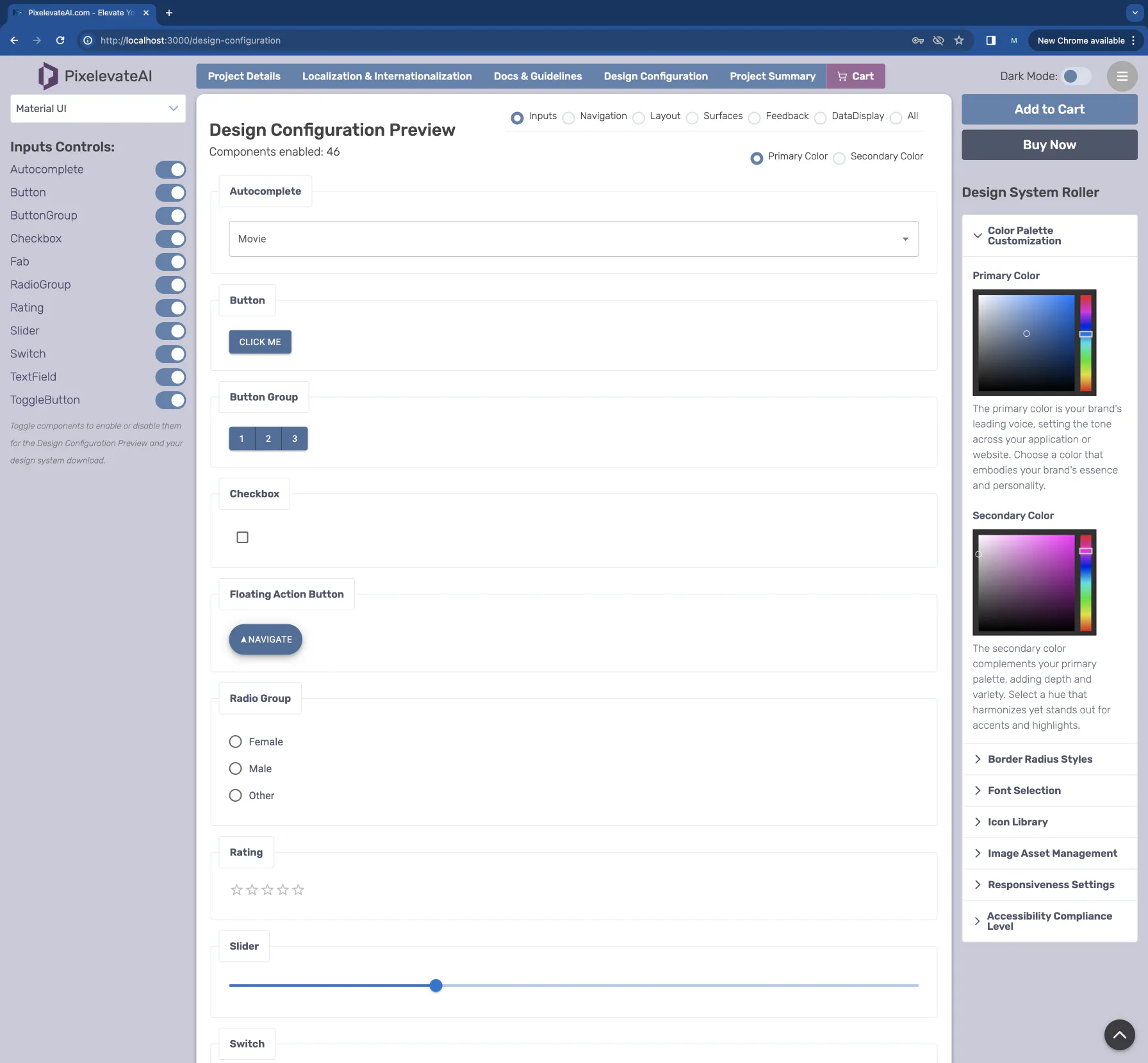Viewport: 1148px width, 1063px height.
Task: Expand Border Radius Styles section
Action: (x=1049, y=759)
